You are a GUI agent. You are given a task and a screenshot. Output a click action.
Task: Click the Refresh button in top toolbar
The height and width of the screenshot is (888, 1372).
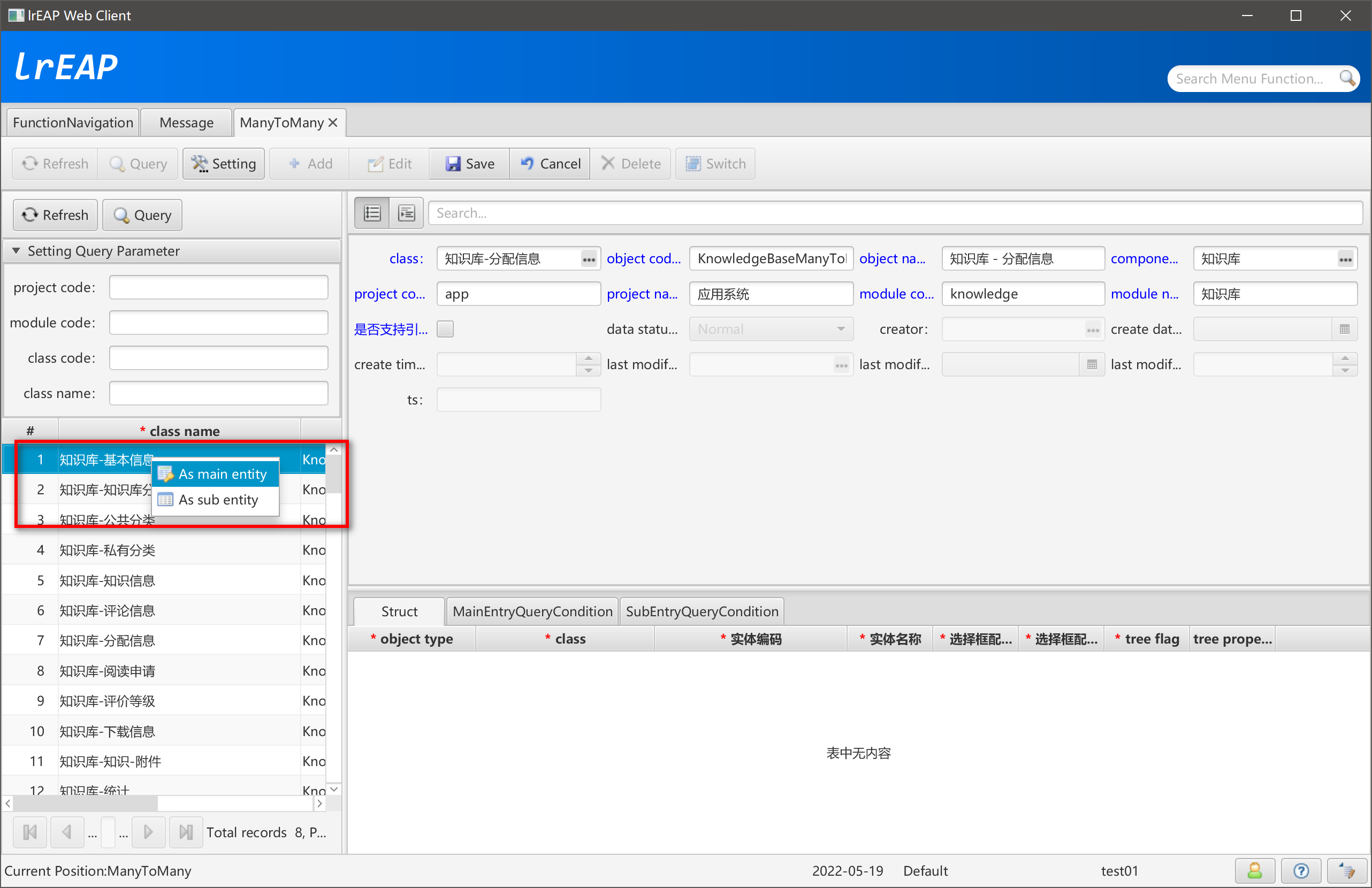pyautogui.click(x=55, y=164)
